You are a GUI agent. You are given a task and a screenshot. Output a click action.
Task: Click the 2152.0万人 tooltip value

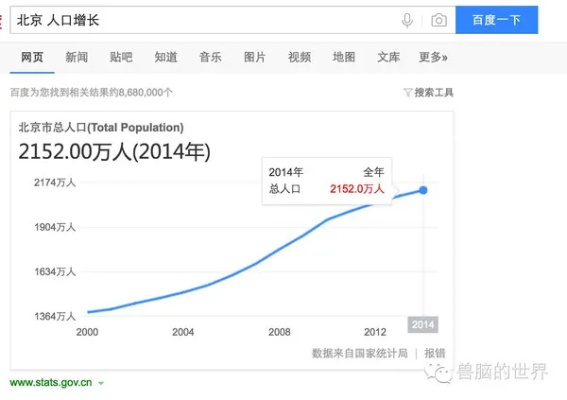[357, 189]
